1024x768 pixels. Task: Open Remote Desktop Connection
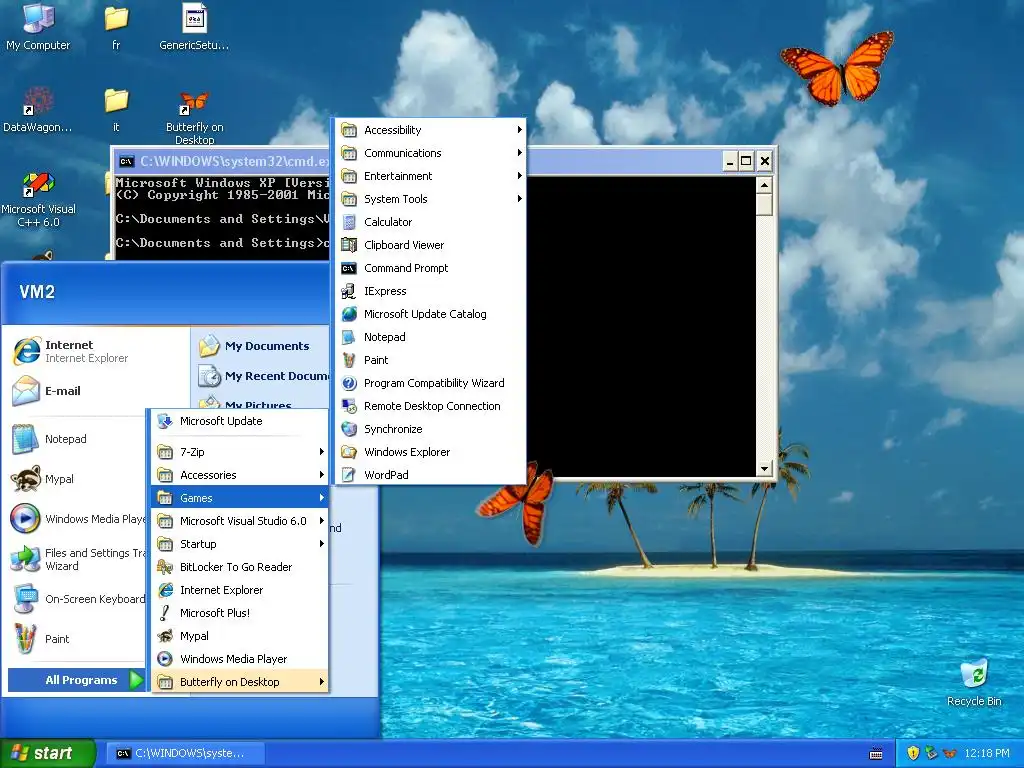click(430, 406)
